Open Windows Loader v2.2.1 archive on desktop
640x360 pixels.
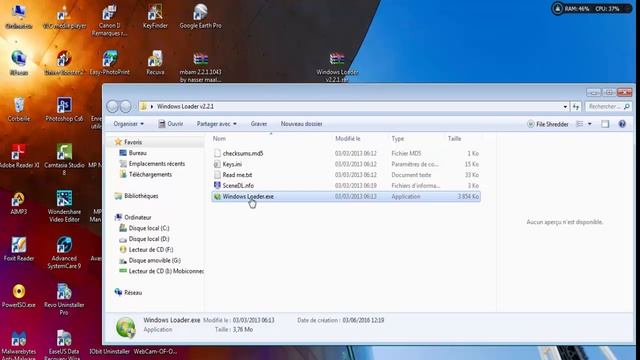coord(337,67)
